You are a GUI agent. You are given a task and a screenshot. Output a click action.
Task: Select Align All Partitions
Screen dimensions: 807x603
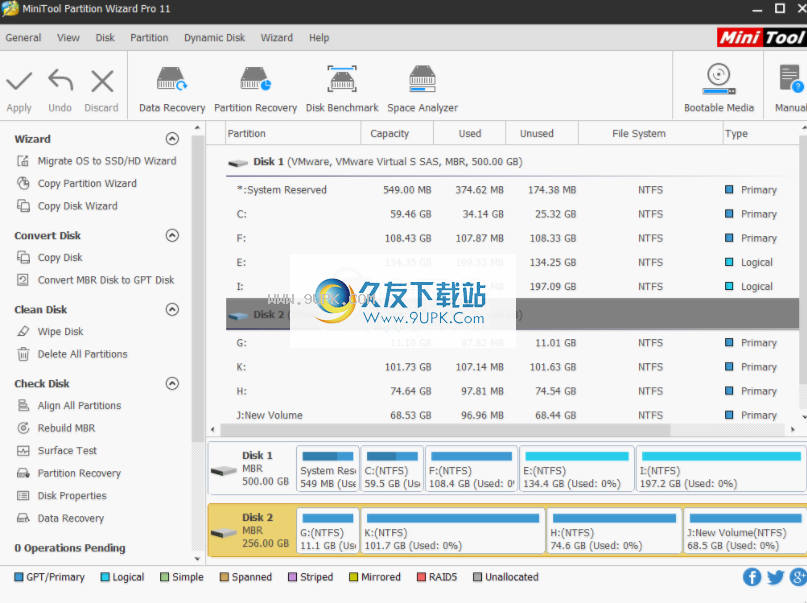click(79, 406)
